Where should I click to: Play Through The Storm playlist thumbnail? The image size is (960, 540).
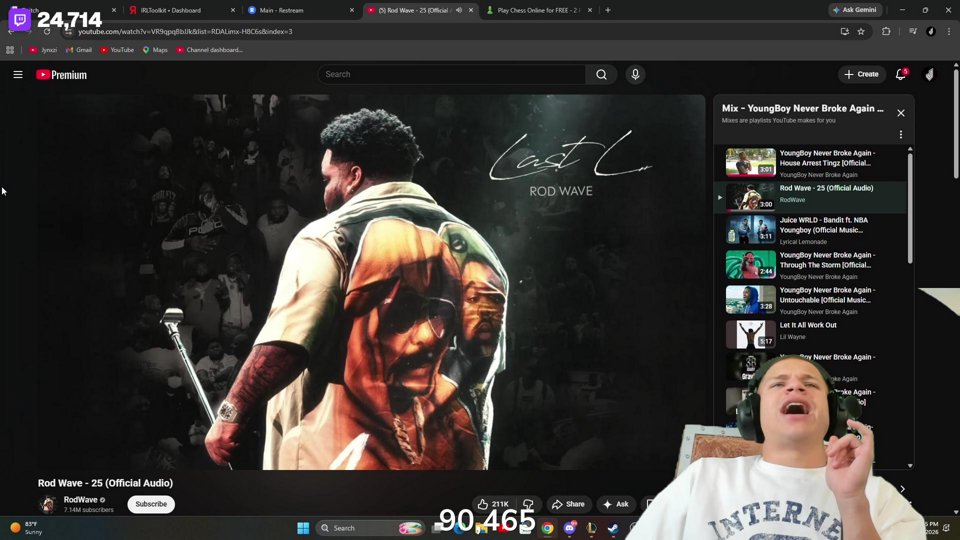click(x=751, y=265)
